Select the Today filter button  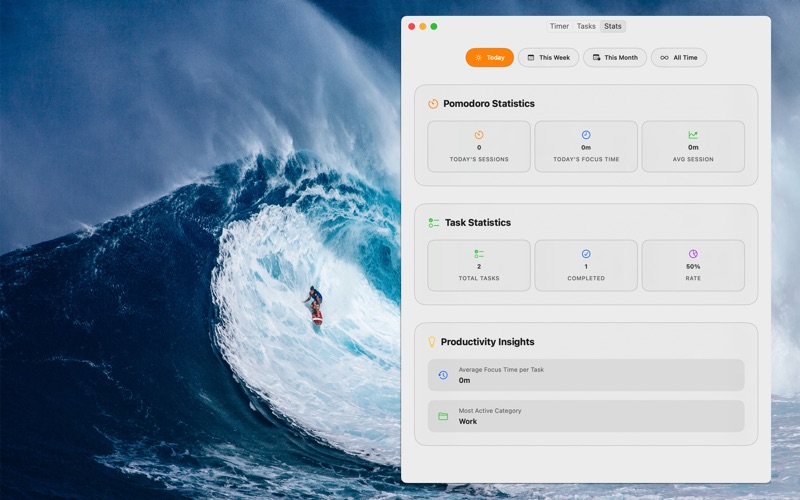coord(489,58)
